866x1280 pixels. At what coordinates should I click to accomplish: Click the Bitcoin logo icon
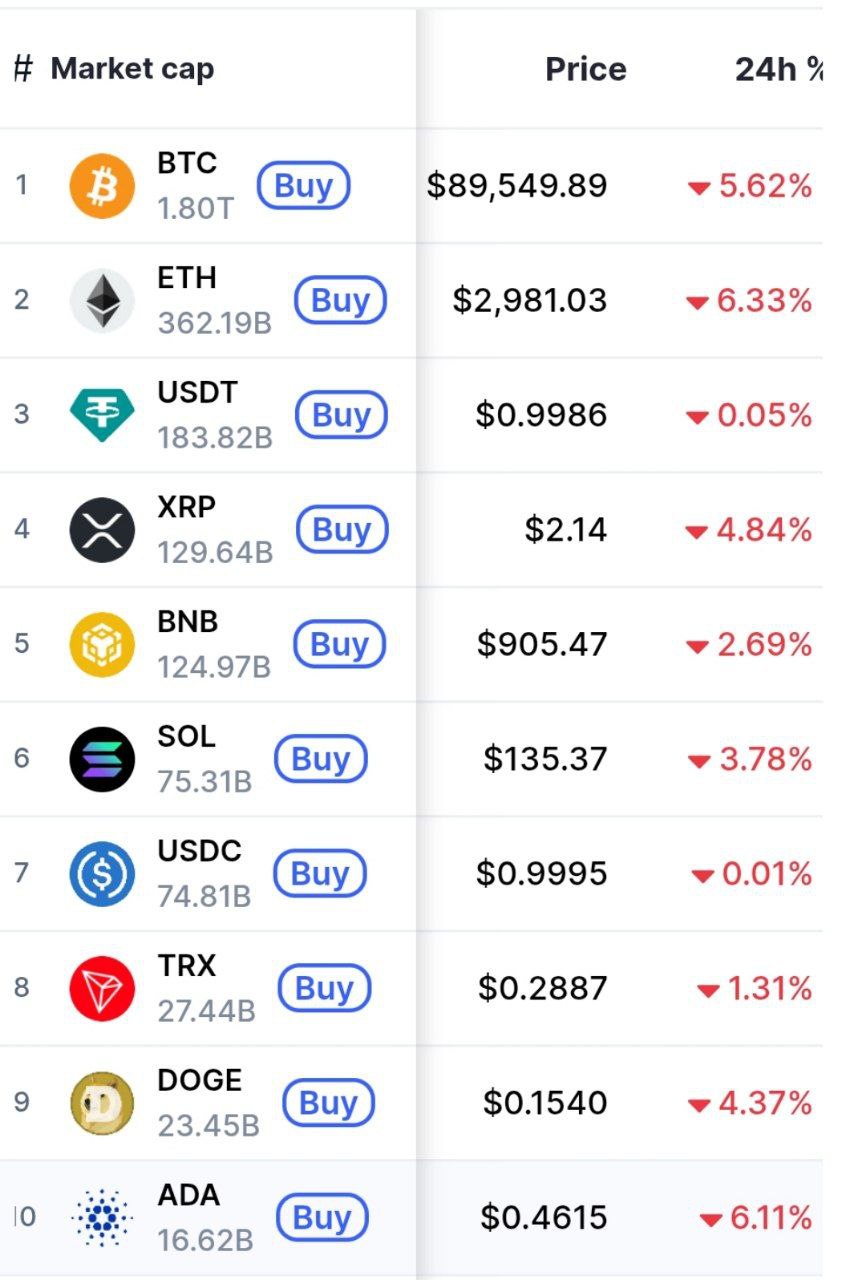click(101, 186)
